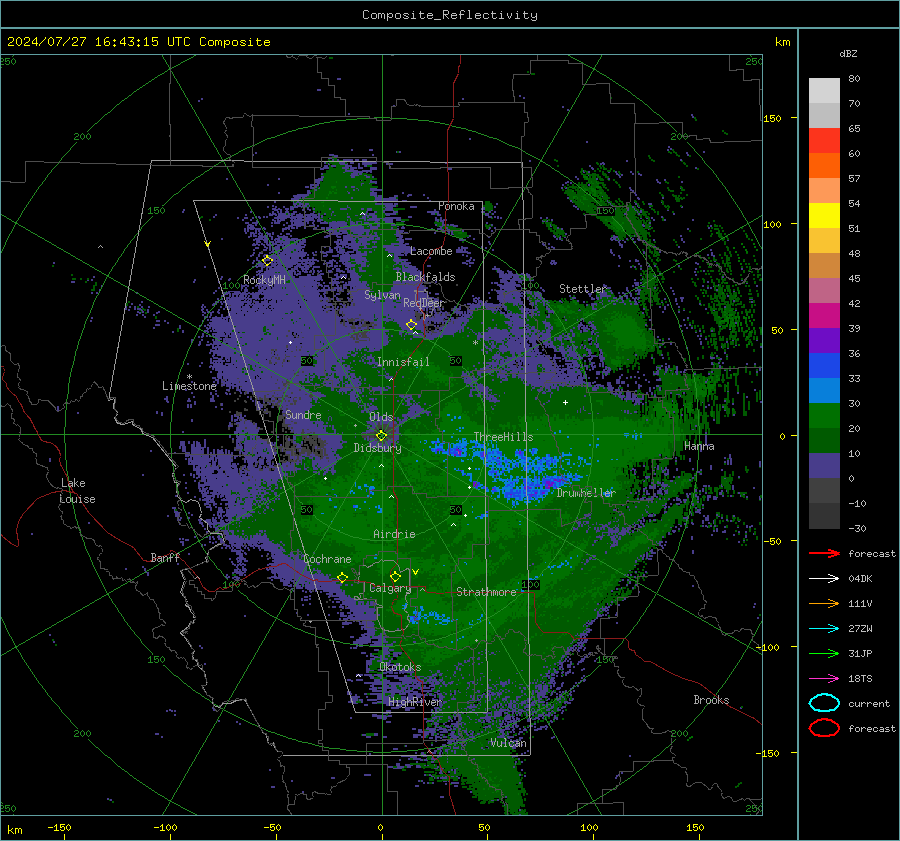
Task: Click the Composite_Reflectivity title text
Action: [x=449, y=15]
